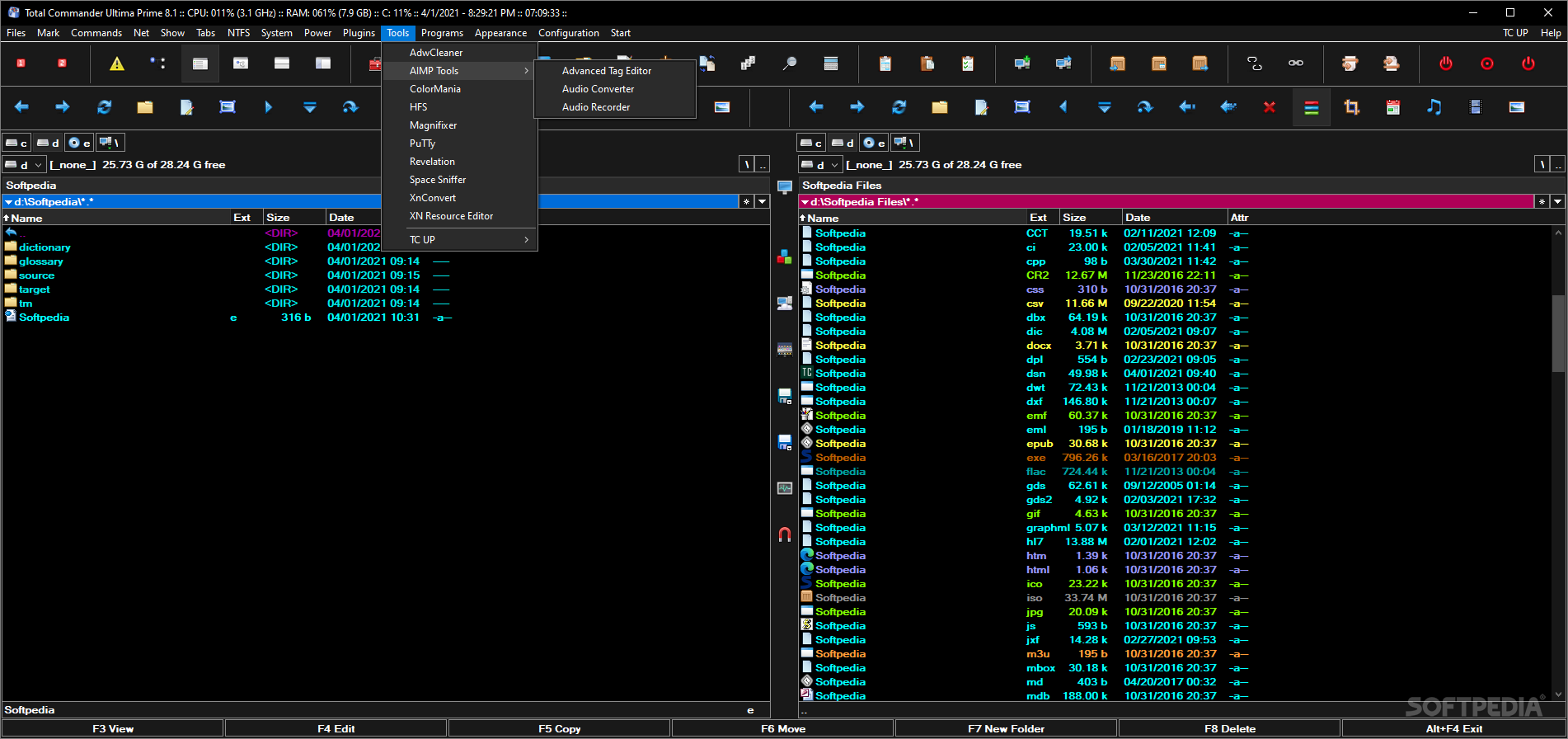Click the network connect icon with green plus
The image size is (1568, 739).
1022,64
